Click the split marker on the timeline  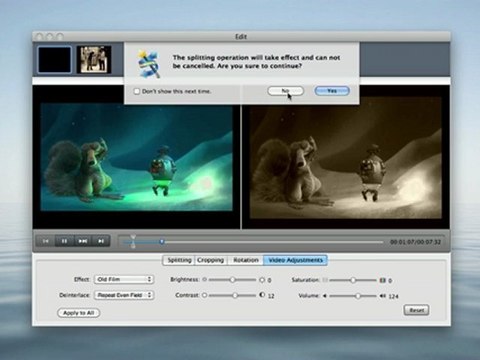tap(133, 241)
